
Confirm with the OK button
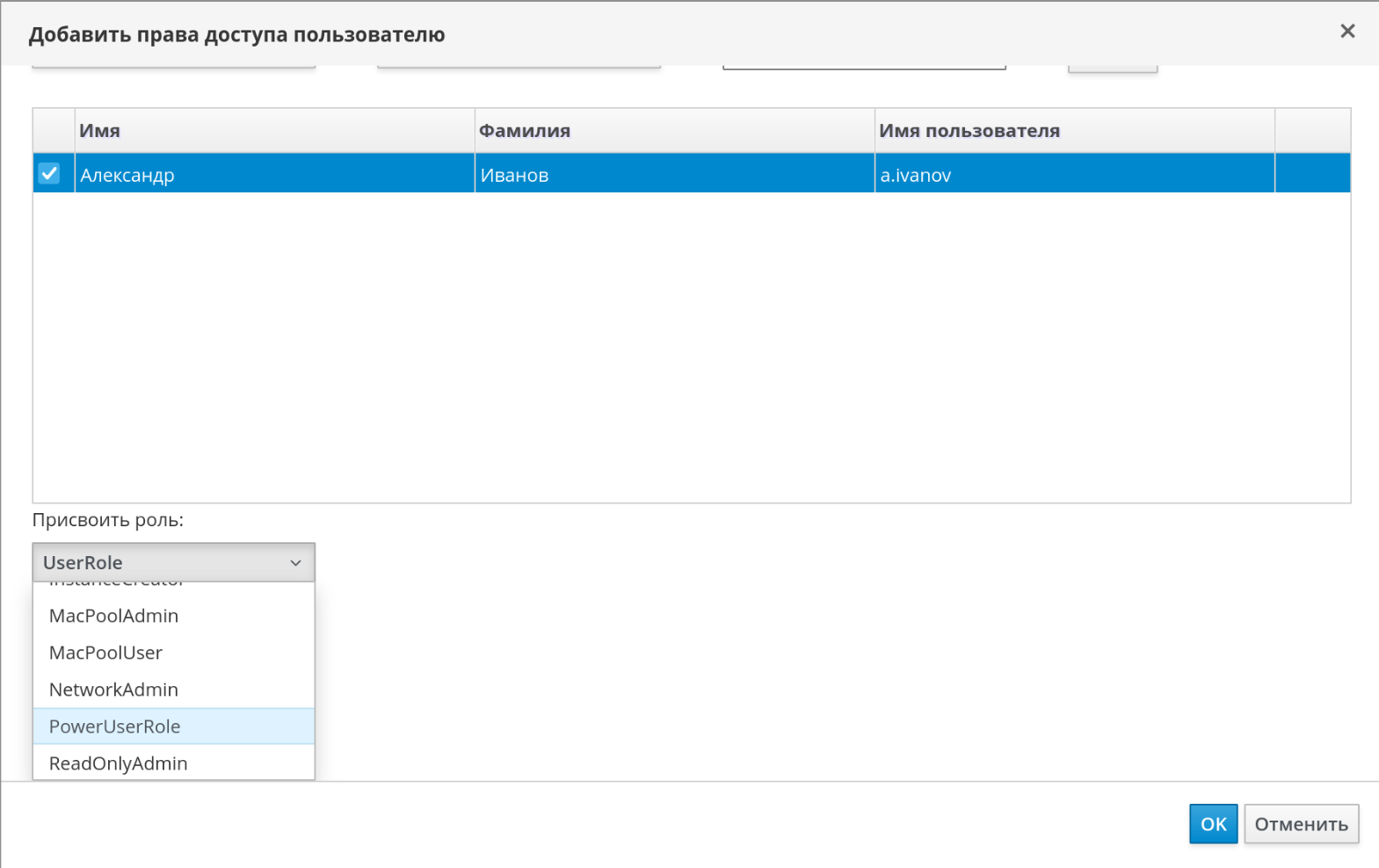[1212, 824]
